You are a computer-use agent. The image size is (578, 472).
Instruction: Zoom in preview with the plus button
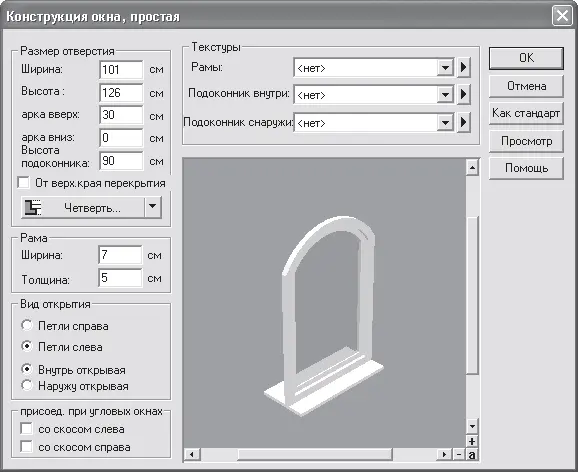[472, 441]
